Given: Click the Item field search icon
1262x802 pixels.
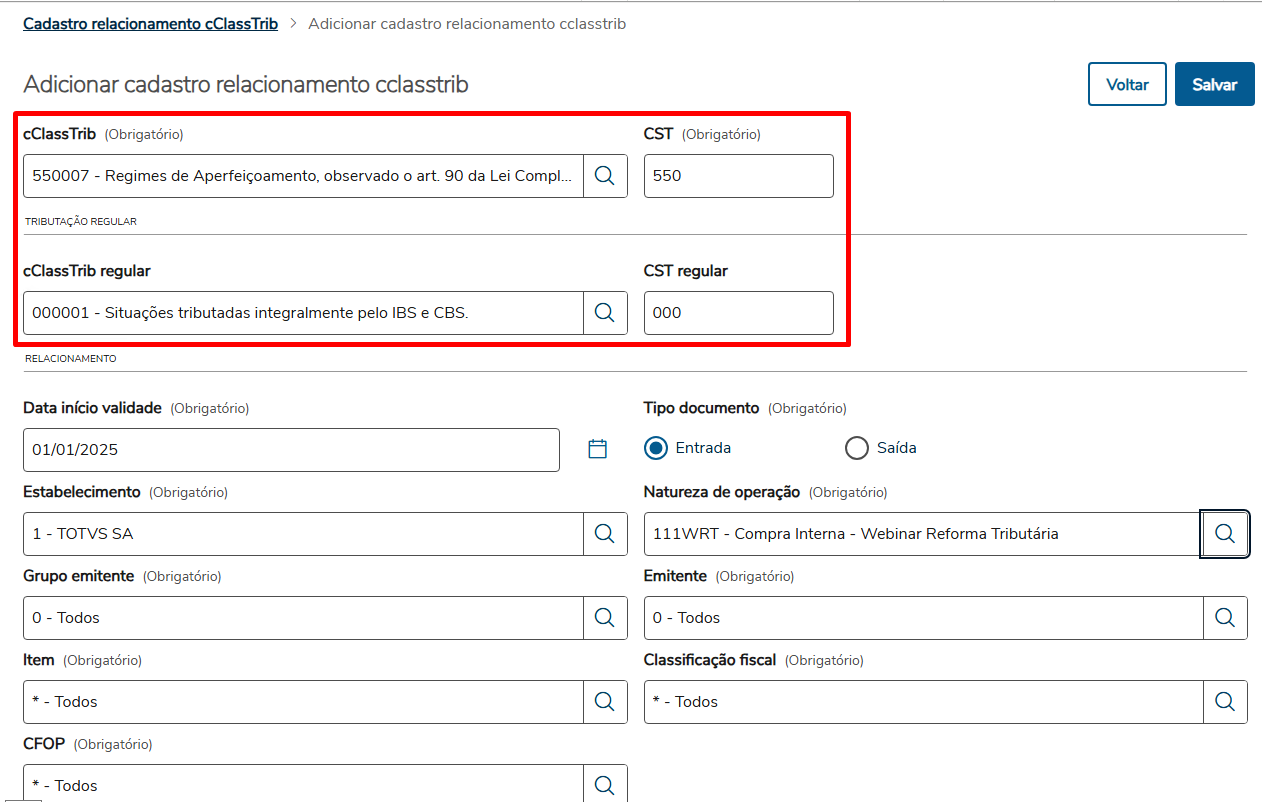Looking at the screenshot, I should [x=605, y=702].
